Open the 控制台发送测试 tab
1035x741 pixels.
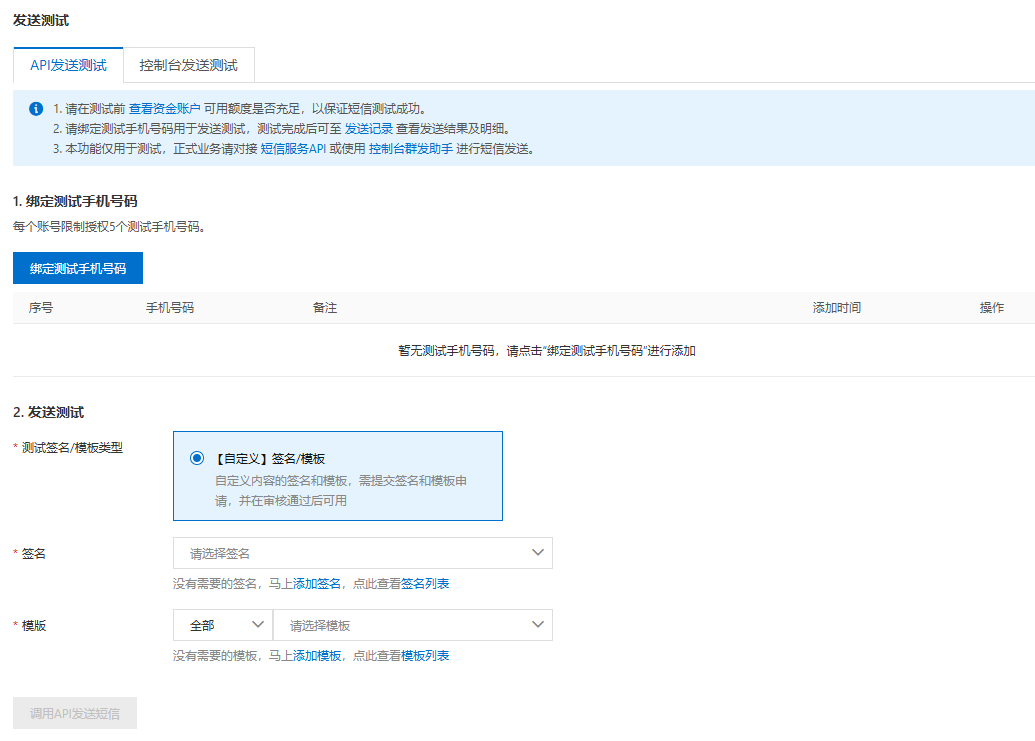pyautogui.click(x=188, y=65)
